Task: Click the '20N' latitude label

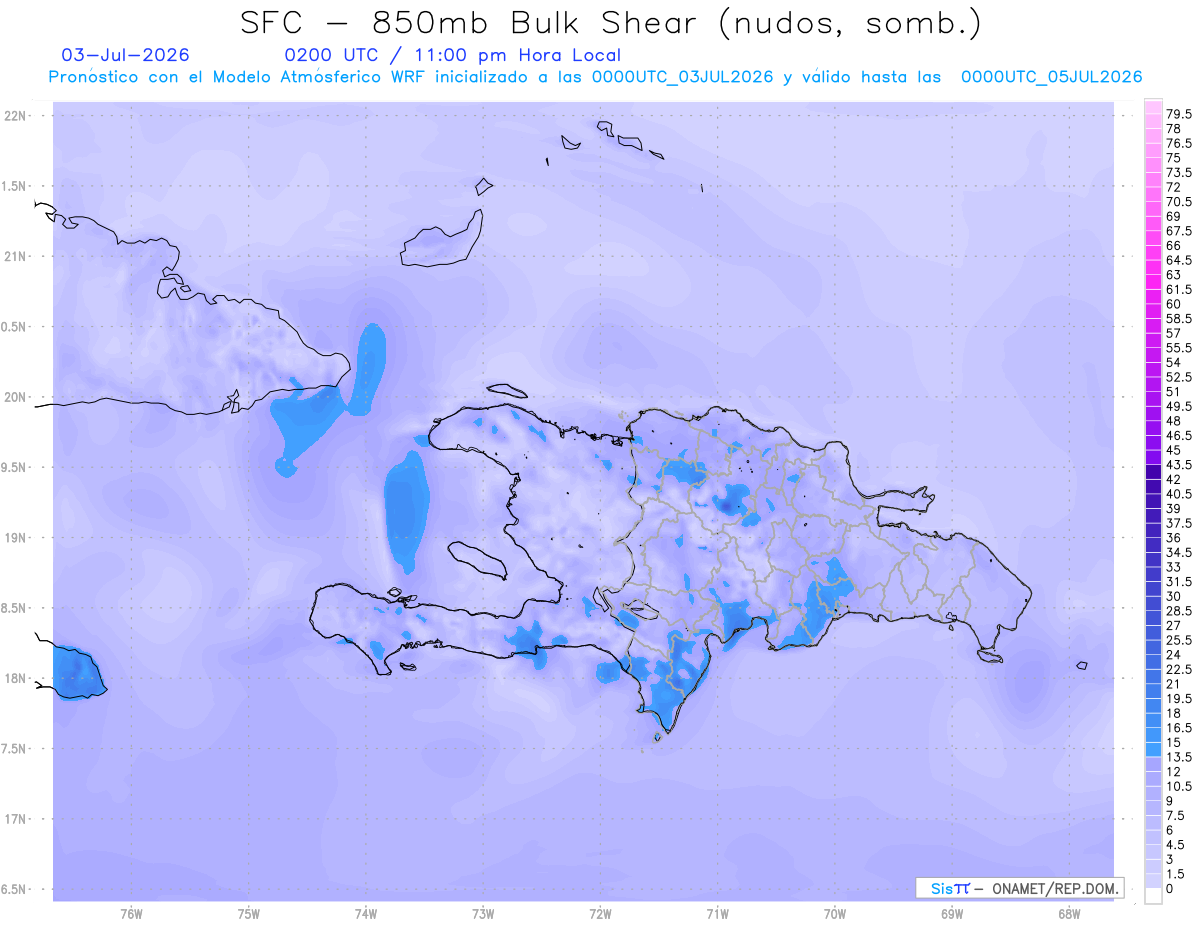Action: tap(17, 397)
